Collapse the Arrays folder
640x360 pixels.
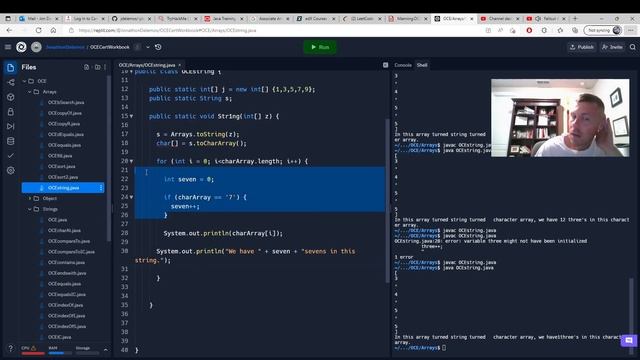tap(30, 92)
